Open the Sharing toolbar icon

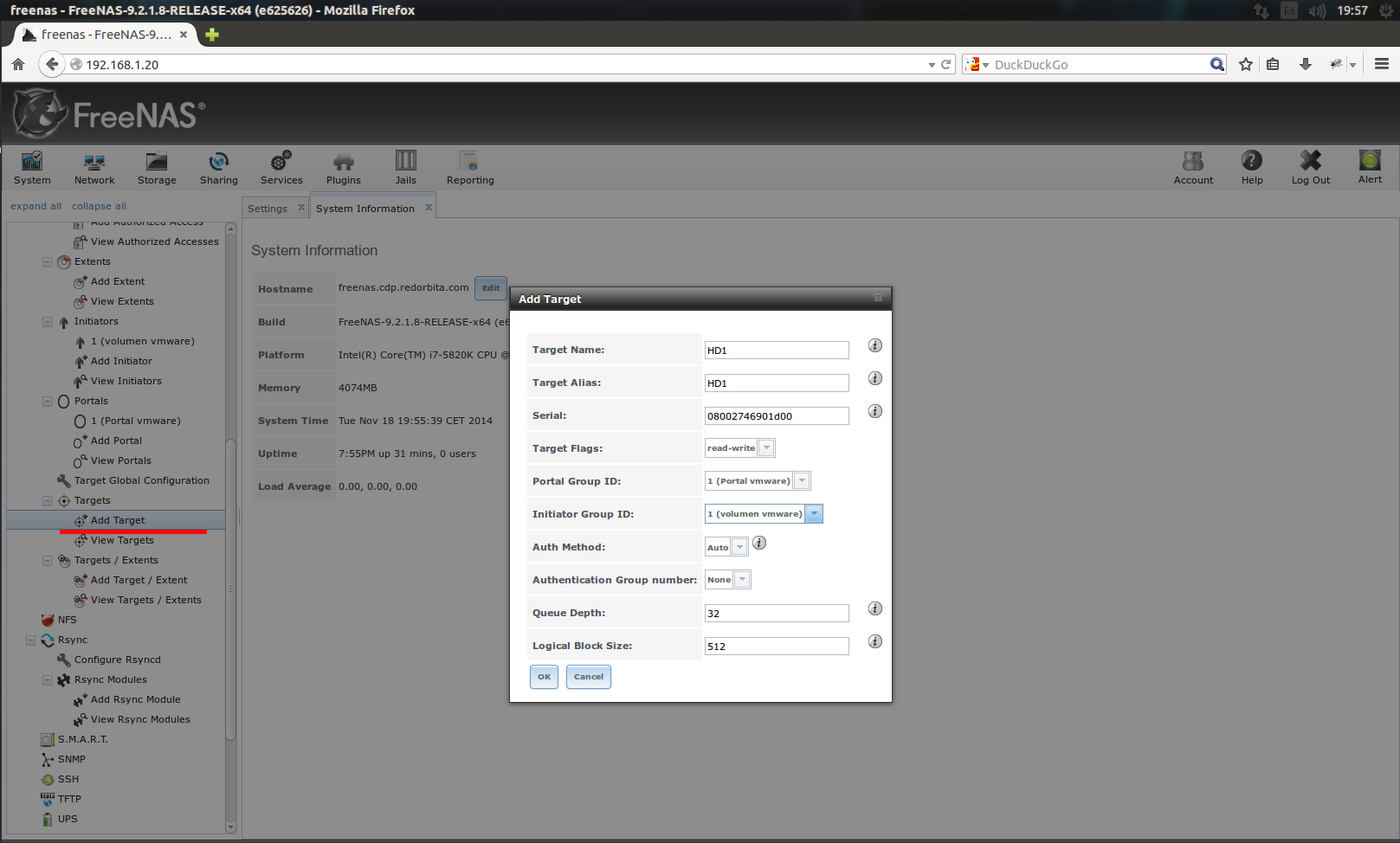[218, 162]
